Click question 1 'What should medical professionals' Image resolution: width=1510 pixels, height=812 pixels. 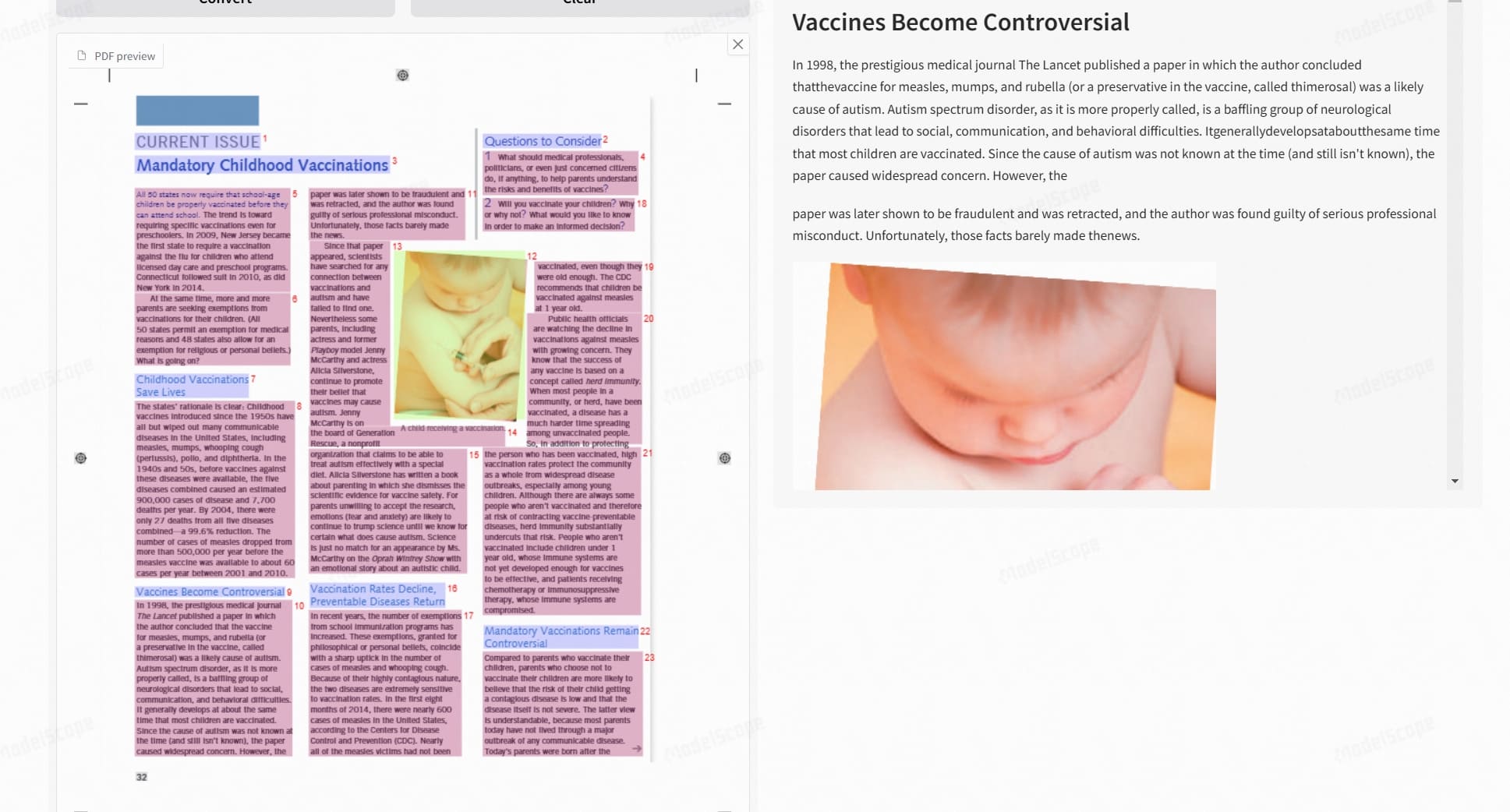coord(561,173)
